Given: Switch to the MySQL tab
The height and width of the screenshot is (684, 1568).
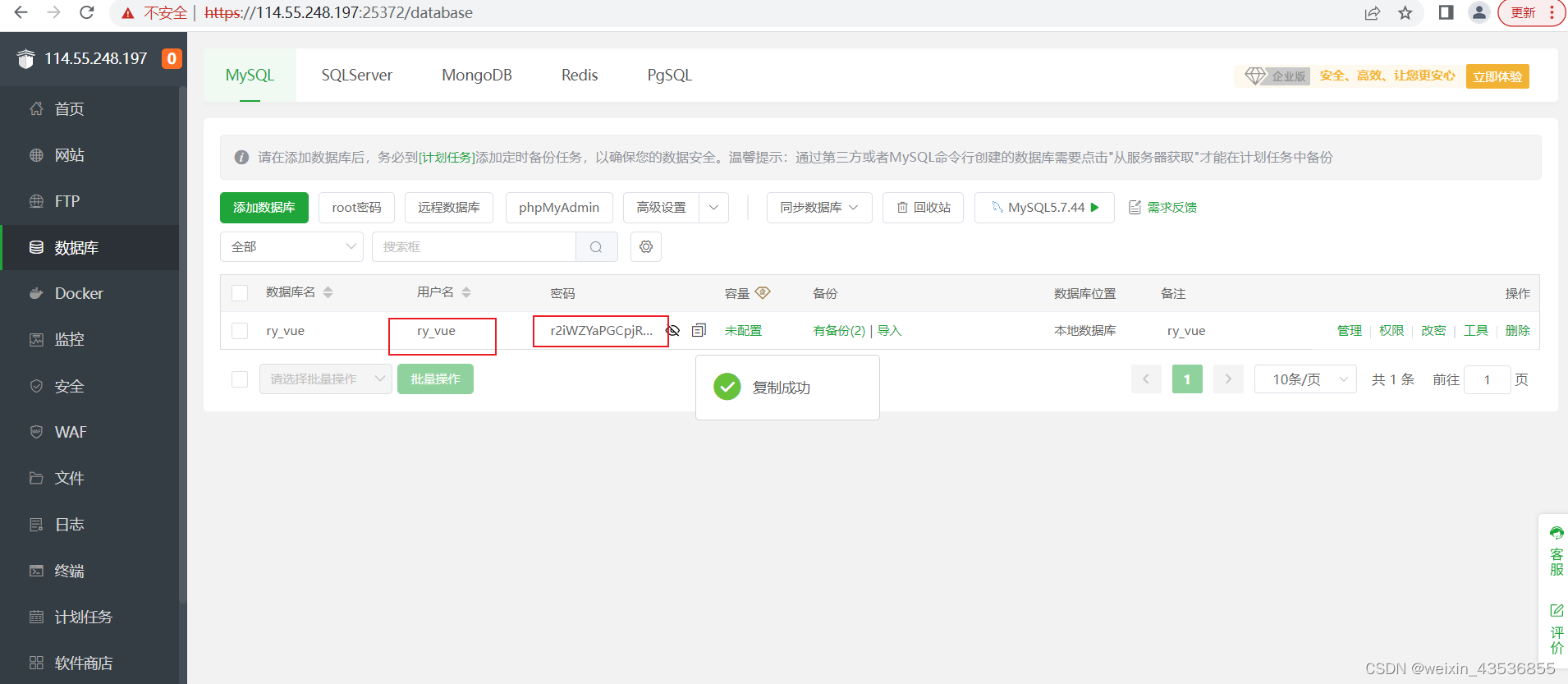Looking at the screenshot, I should click(x=250, y=75).
